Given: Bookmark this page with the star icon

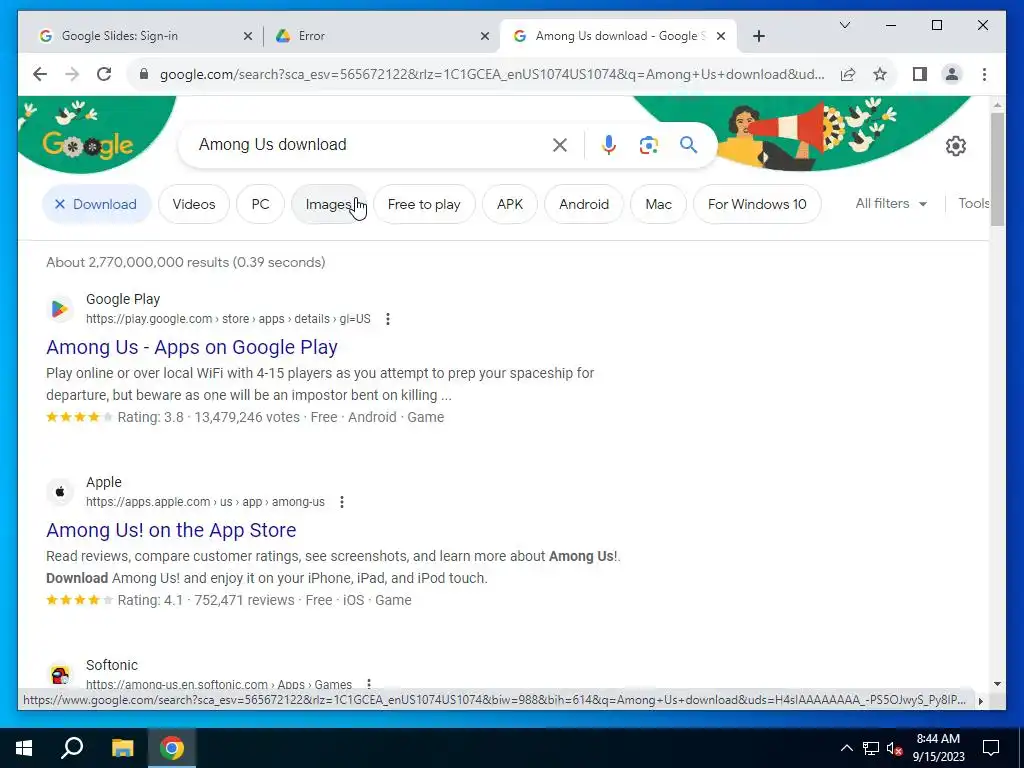Looking at the screenshot, I should click(880, 74).
